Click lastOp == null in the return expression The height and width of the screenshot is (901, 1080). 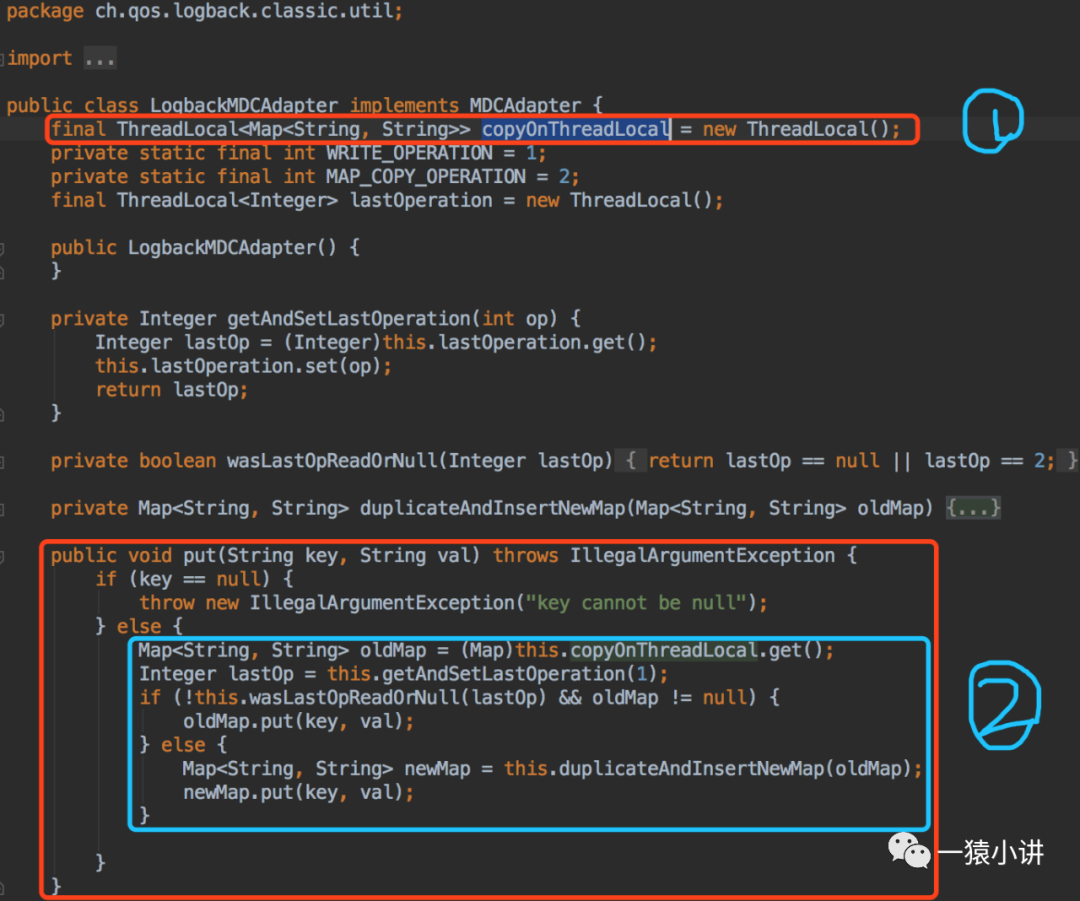click(802, 461)
